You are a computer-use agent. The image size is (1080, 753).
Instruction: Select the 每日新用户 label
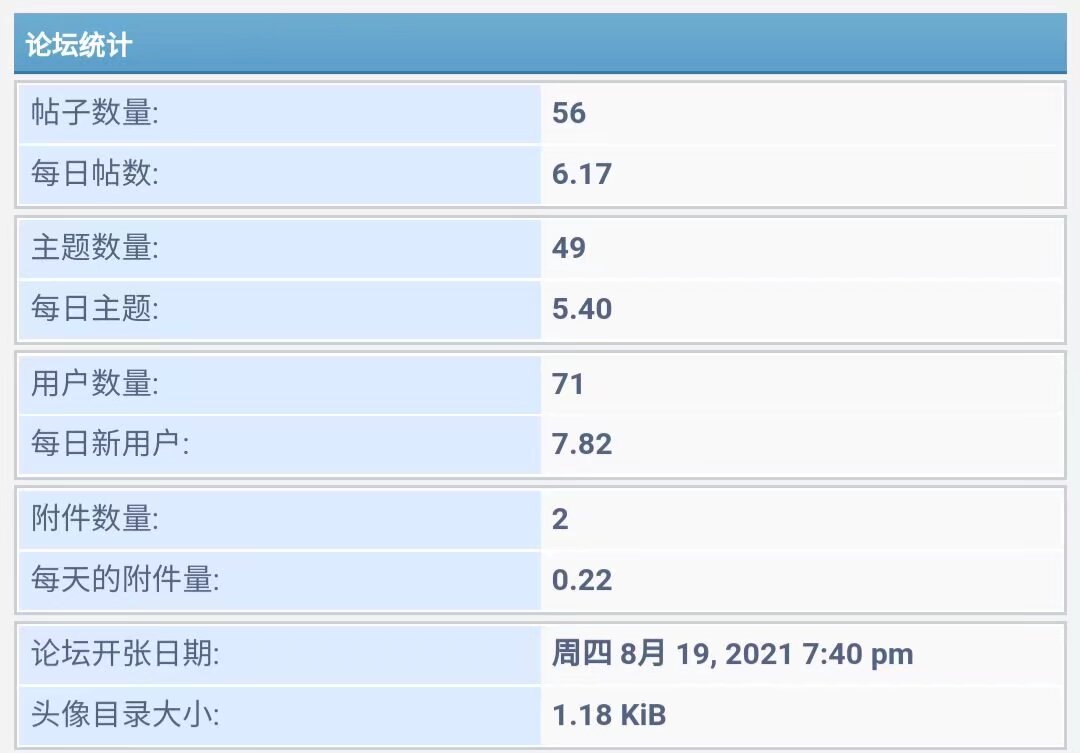110,444
